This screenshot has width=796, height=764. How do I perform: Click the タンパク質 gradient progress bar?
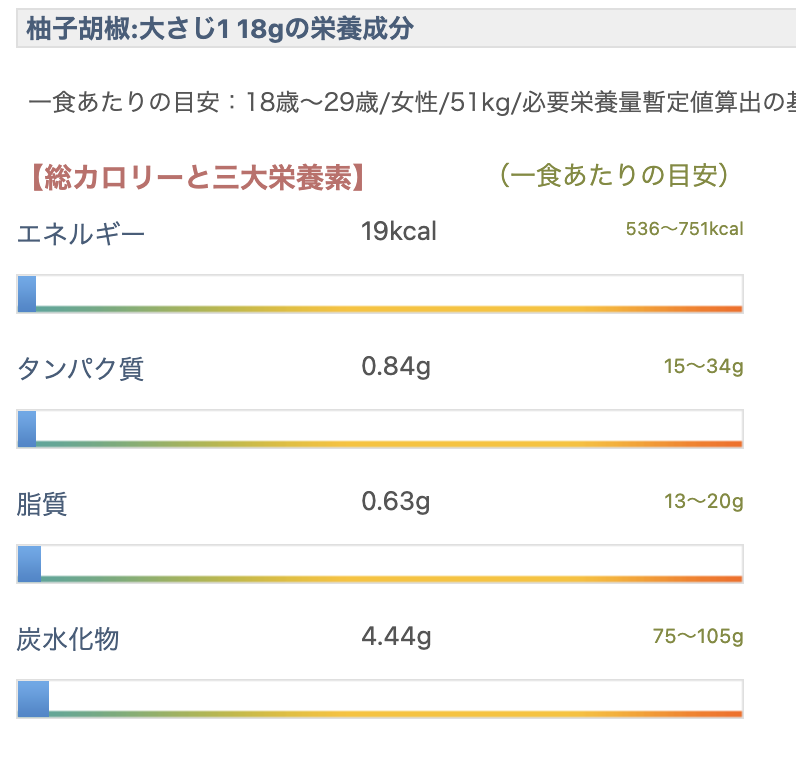(380, 428)
